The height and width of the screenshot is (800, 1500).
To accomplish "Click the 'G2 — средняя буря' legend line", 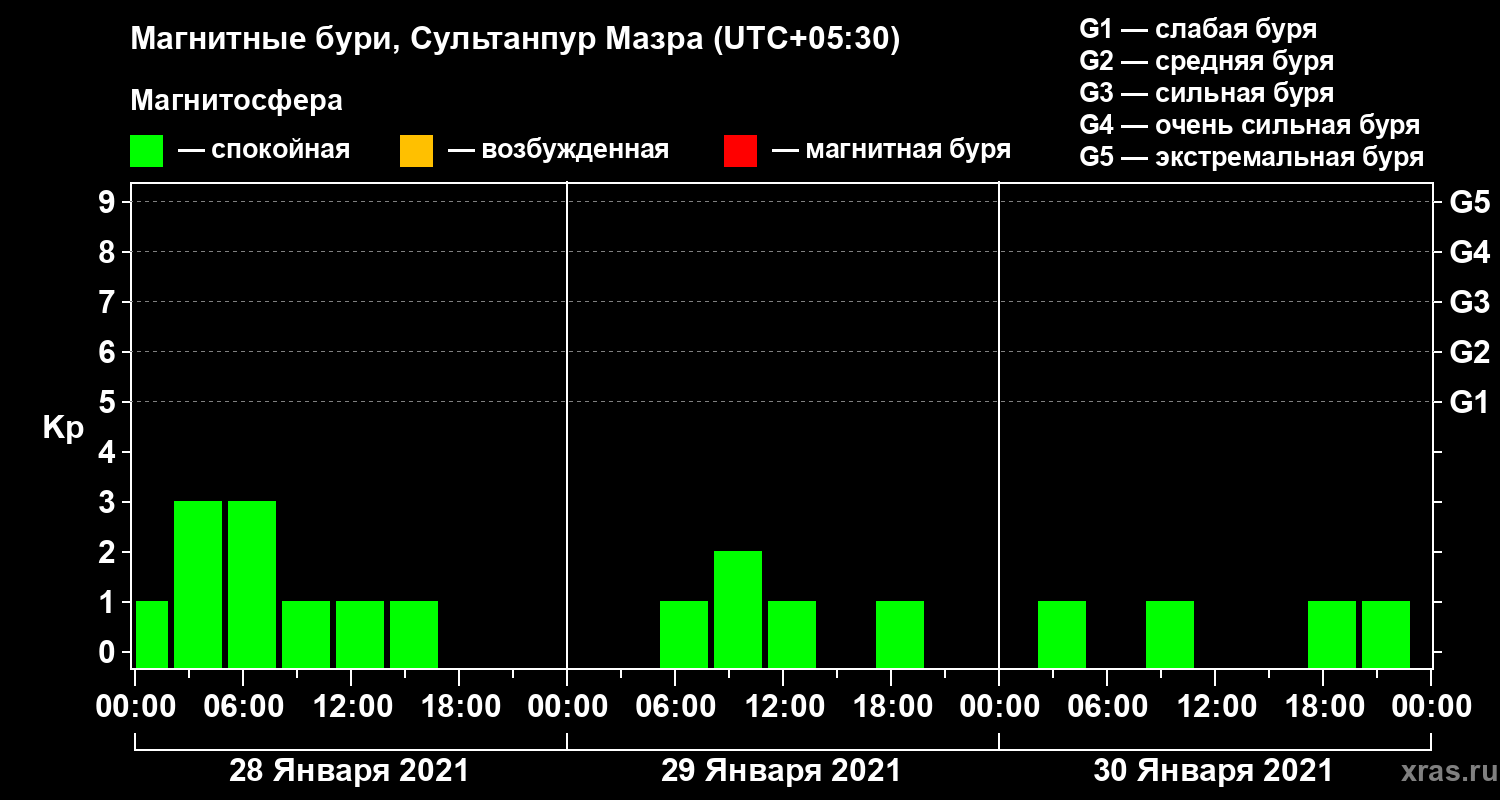I will pos(1207,61).
